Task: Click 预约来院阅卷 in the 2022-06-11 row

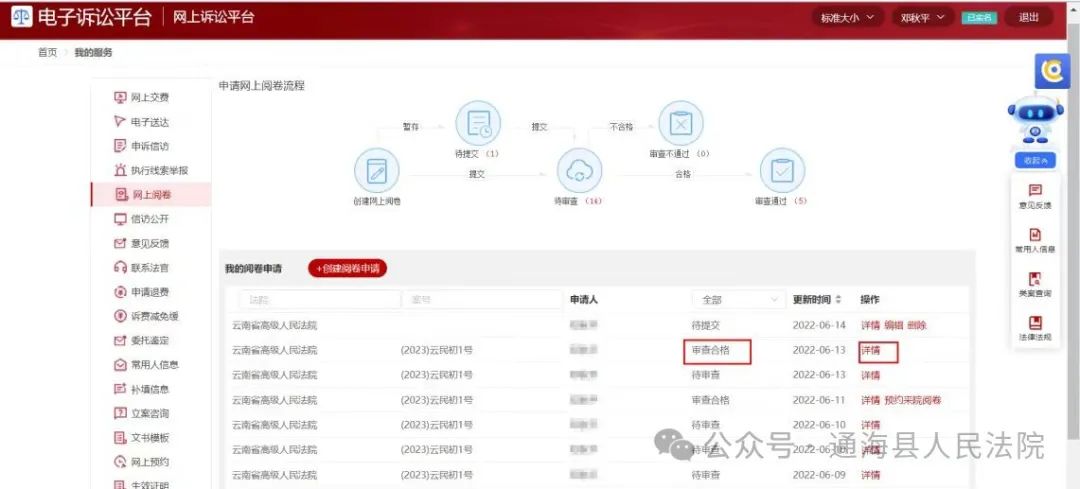Action: coord(913,400)
